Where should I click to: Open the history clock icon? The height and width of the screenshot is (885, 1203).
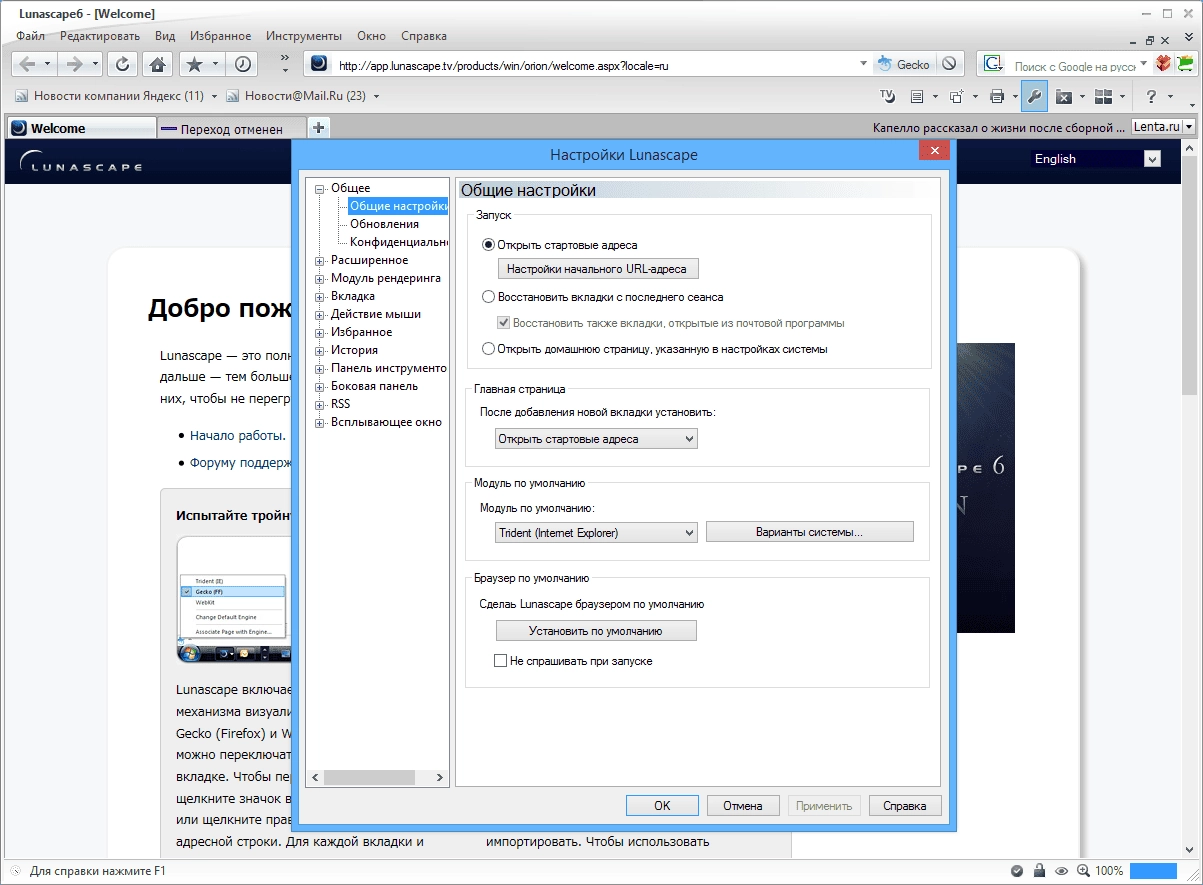tap(242, 64)
